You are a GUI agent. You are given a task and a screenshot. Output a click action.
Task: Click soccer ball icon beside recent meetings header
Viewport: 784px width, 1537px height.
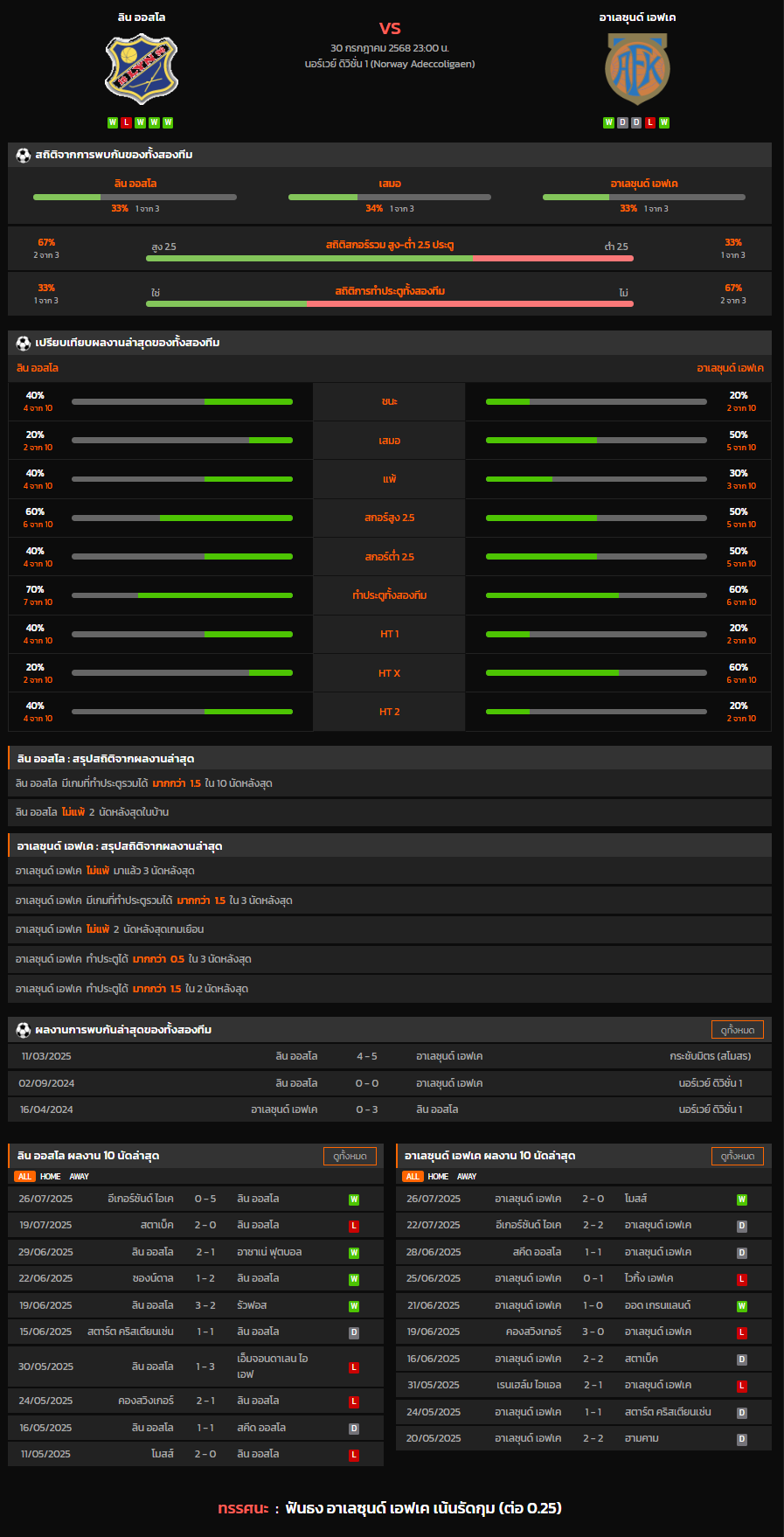24,1030
